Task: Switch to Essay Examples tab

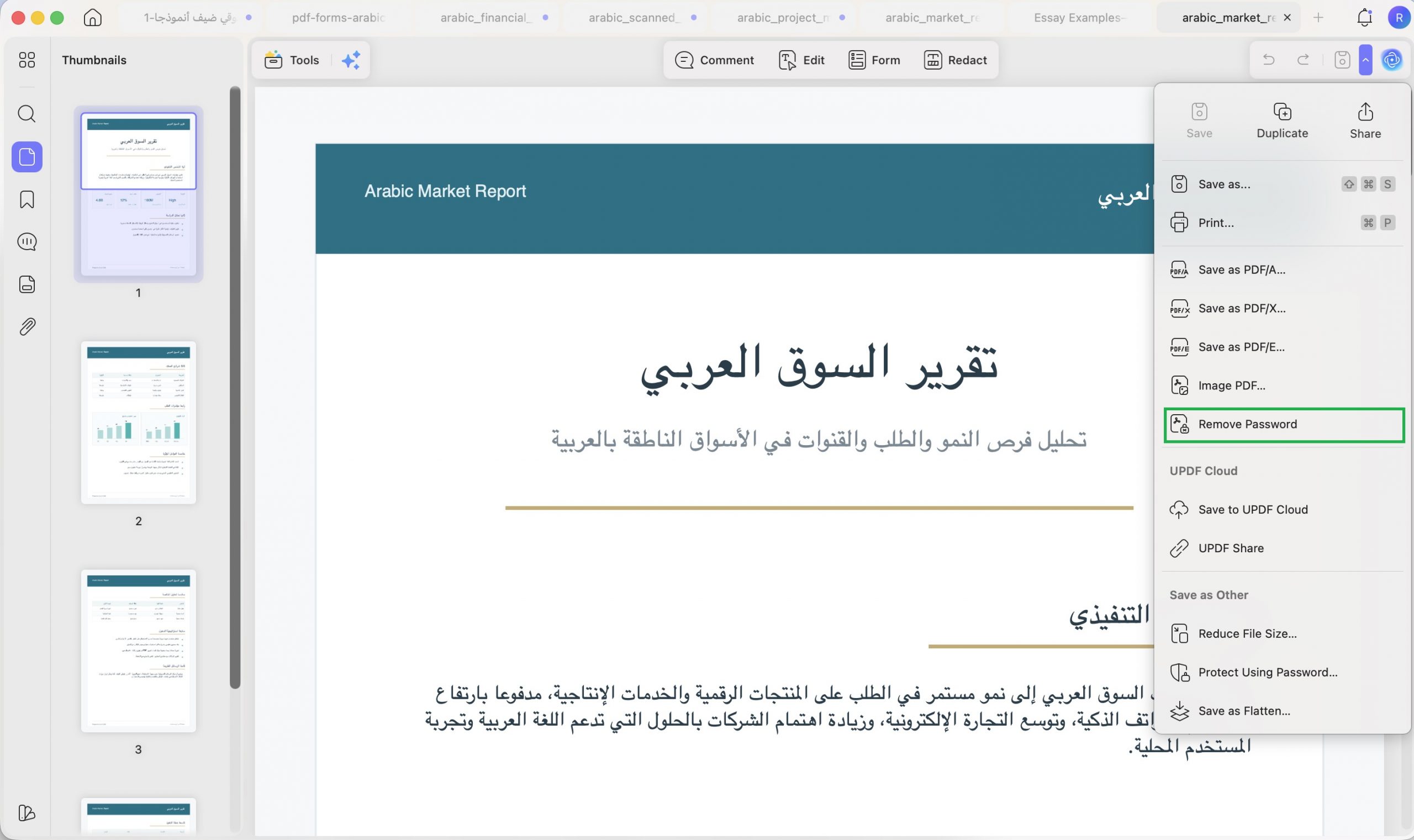Action: (1079, 18)
